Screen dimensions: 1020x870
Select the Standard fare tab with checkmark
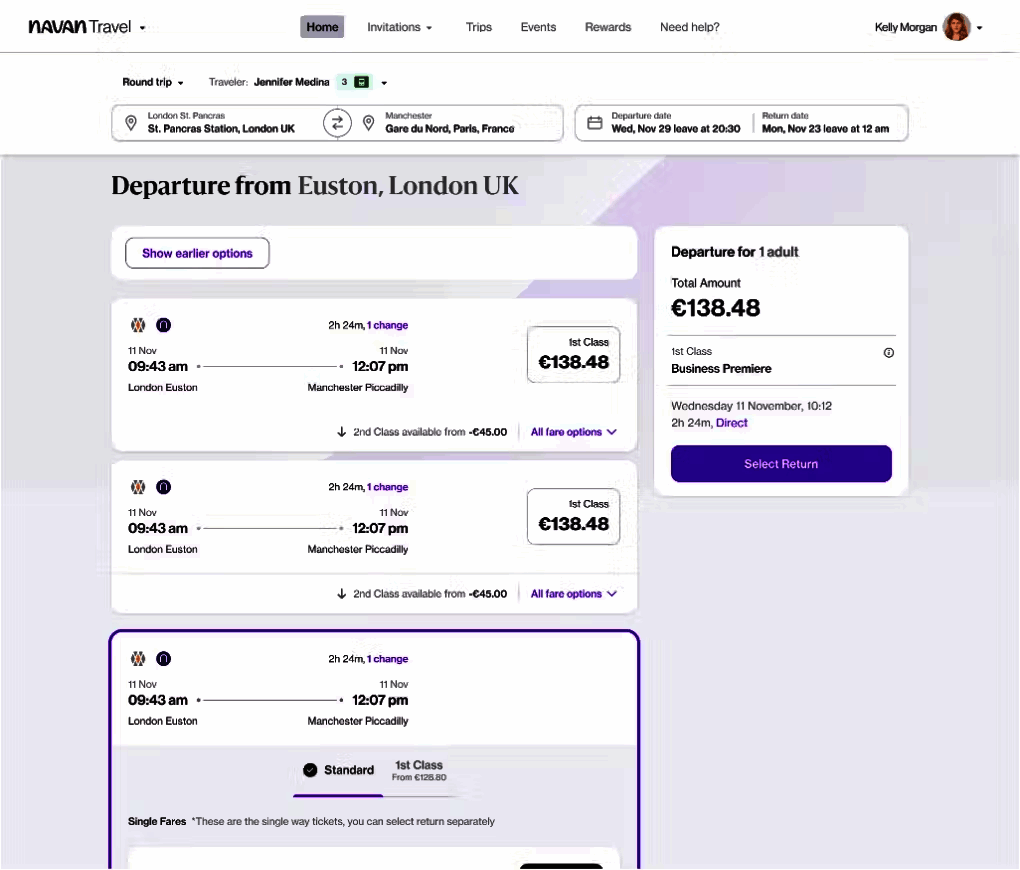[x=338, y=770]
